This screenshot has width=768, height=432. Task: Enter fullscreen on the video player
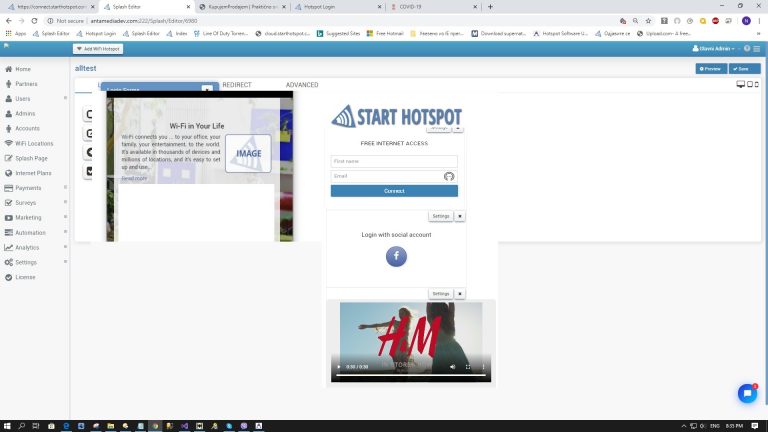coord(468,367)
